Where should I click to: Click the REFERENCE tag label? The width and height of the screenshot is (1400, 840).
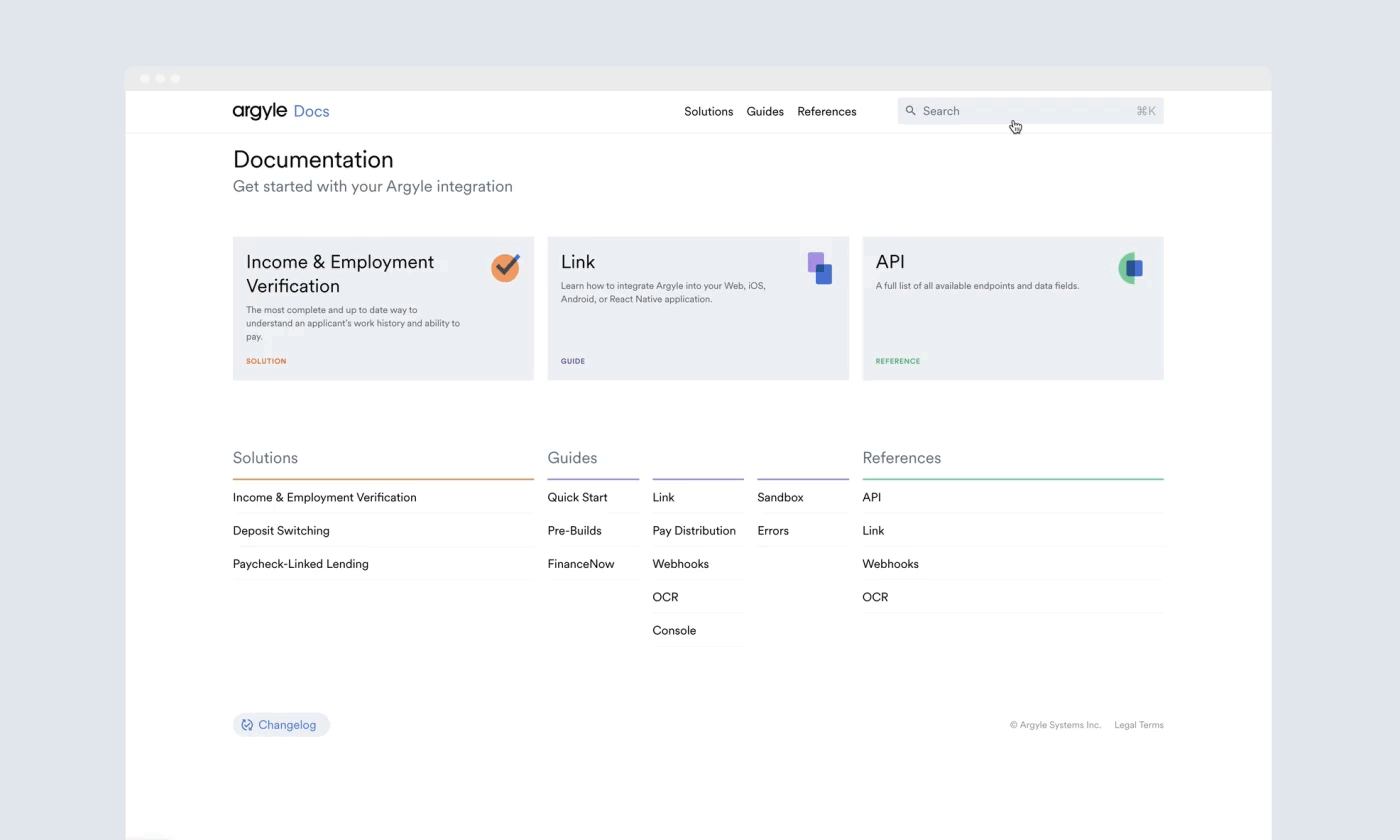tap(898, 361)
